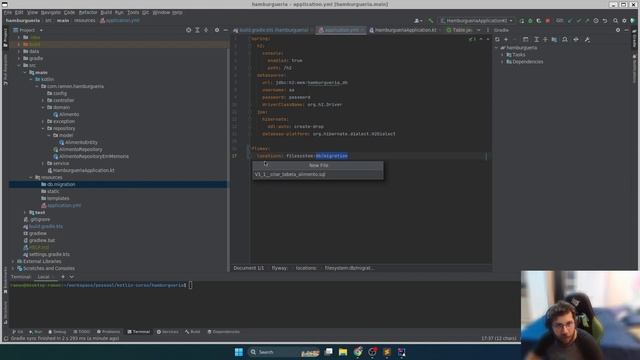The width and height of the screenshot is (640, 360).
Task: Click Gradle expand all icon
Action: click(536, 40)
